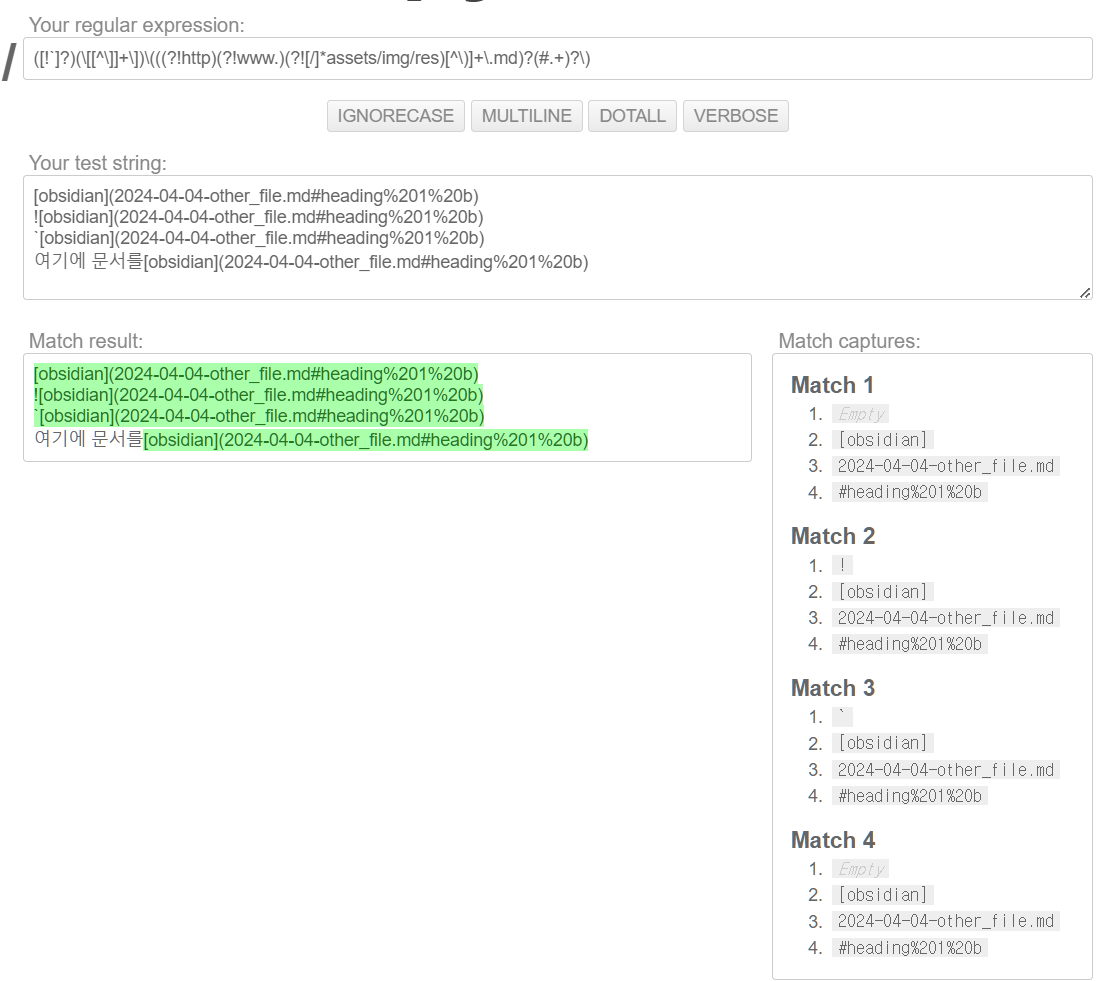The height and width of the screenshot is (981, 1099).
Task: Click the 'Match 3' heading
Action: coord(833,688)
